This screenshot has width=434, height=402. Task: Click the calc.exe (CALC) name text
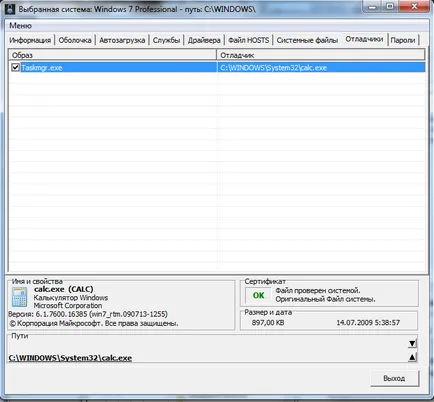(x=64, y=289)
